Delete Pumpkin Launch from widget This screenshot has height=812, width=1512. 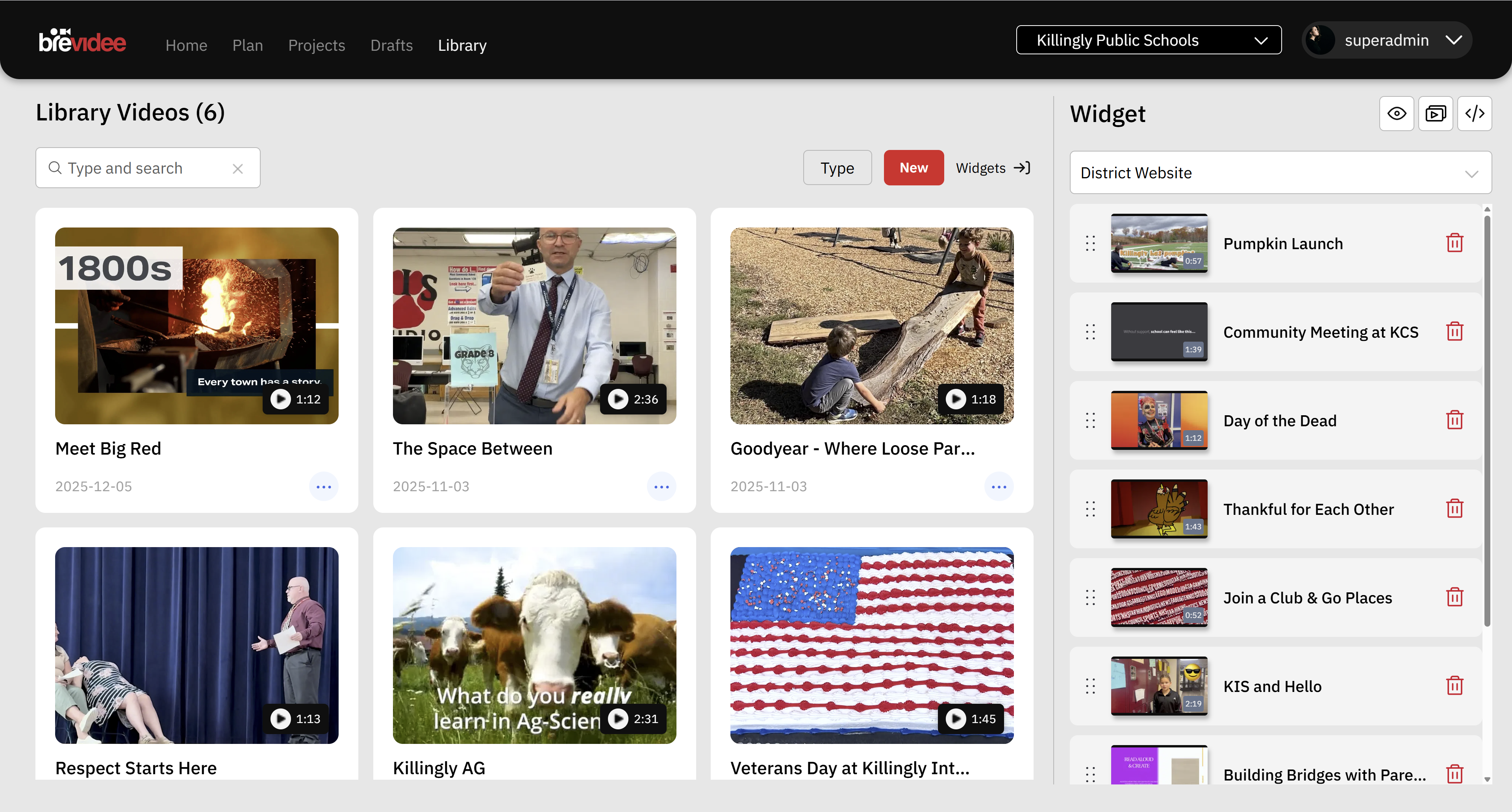click(x=1455, y=243)
